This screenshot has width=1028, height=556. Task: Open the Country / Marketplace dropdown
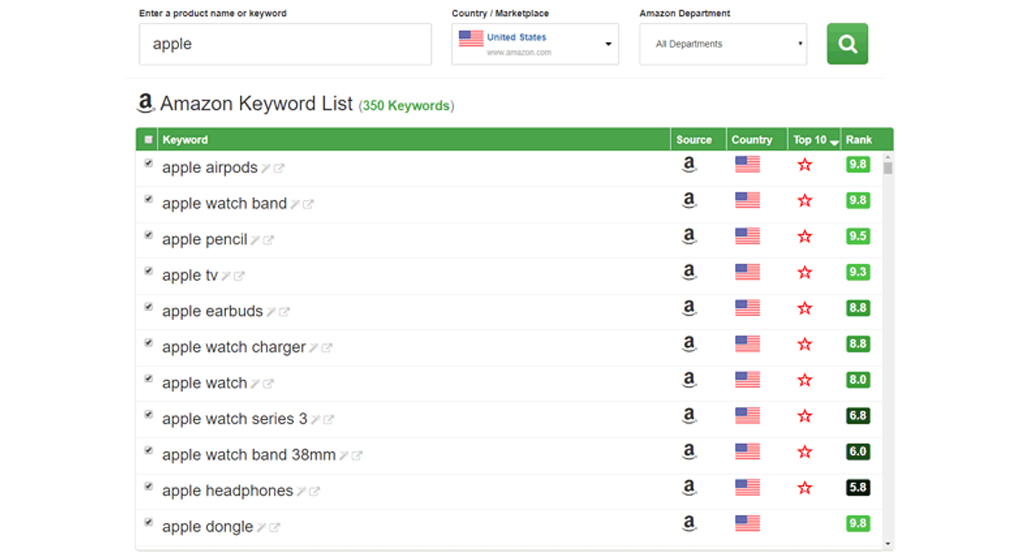click(x=535, y=44)
